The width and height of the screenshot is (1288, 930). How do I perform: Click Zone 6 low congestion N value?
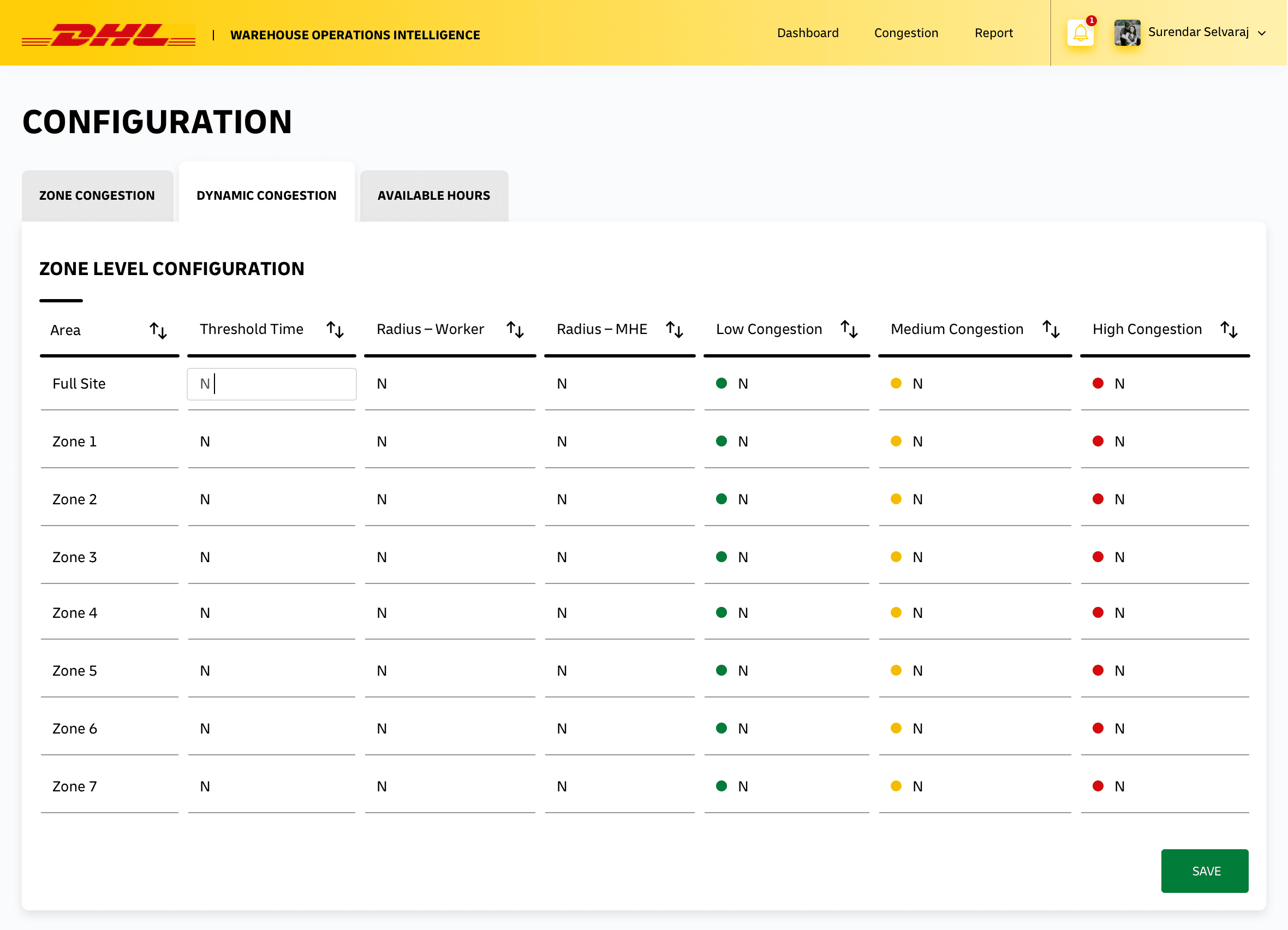click(x=743, y=730)
